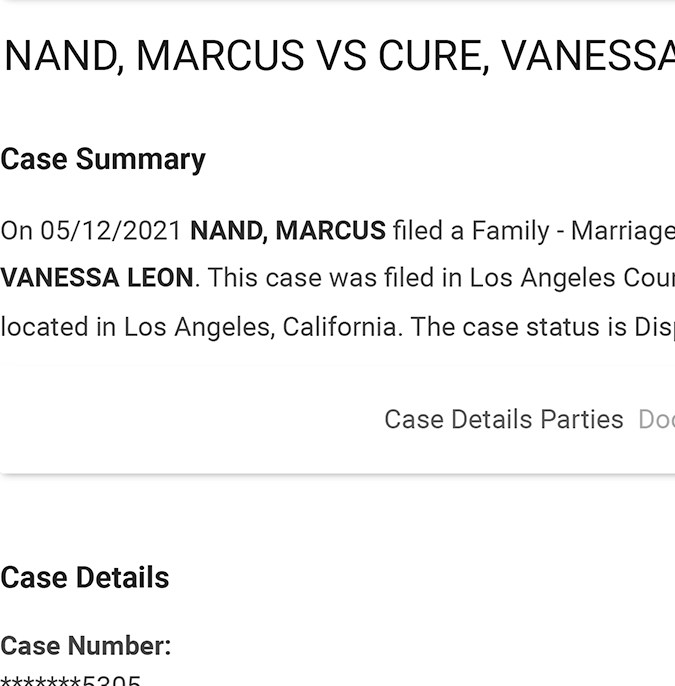Click the masked case number ending 5305
Viewport: 675px width, 686px height.
(x=71, y=681)
